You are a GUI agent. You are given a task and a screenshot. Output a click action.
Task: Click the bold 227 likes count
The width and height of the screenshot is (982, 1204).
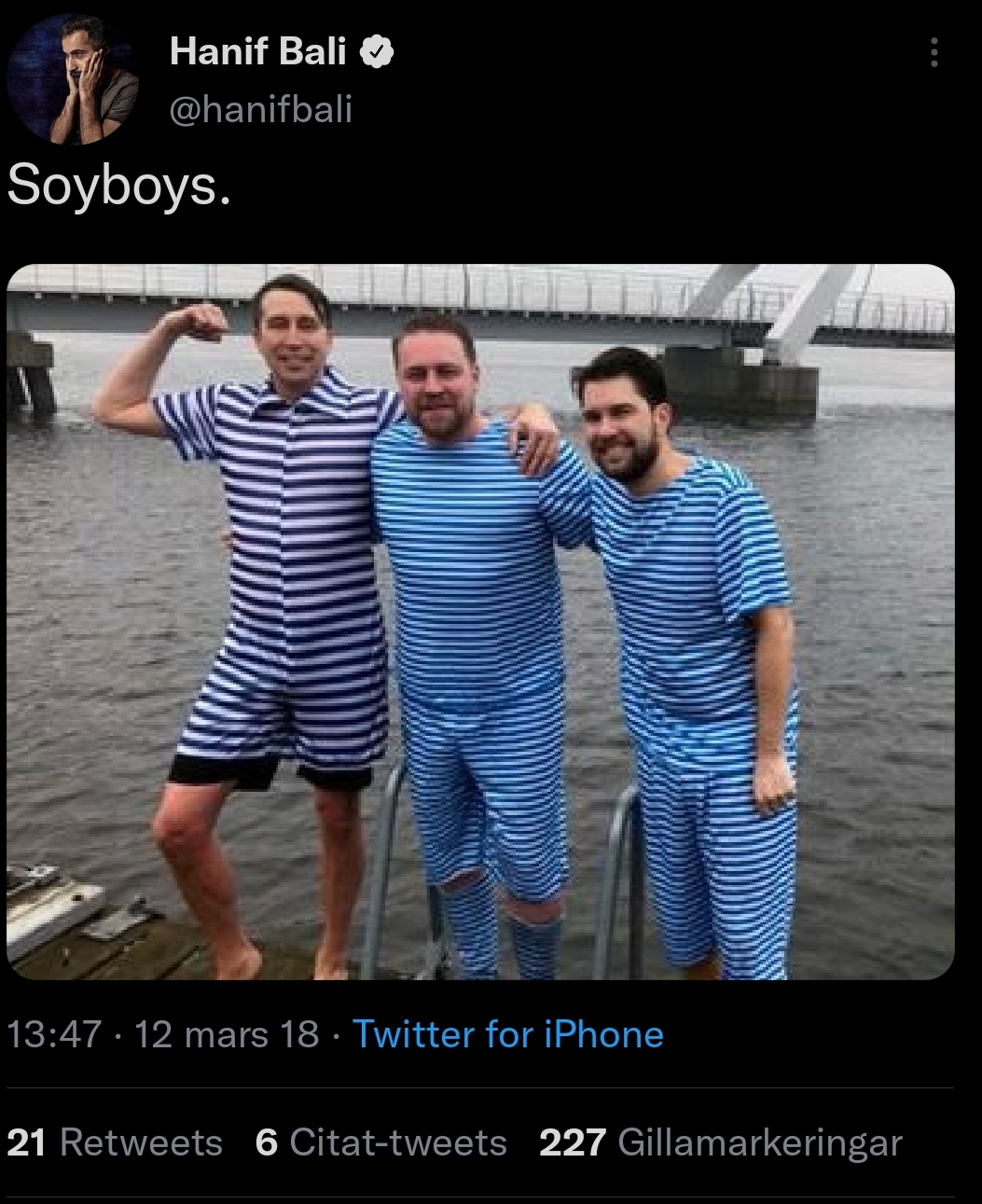573,1142
